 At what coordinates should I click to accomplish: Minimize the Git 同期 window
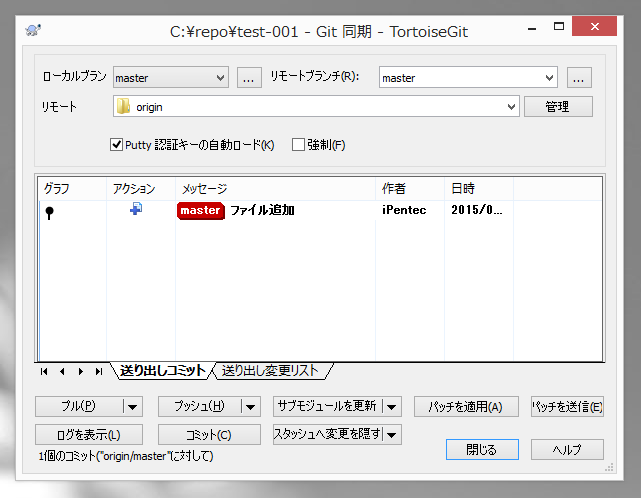tap(532, 27)
